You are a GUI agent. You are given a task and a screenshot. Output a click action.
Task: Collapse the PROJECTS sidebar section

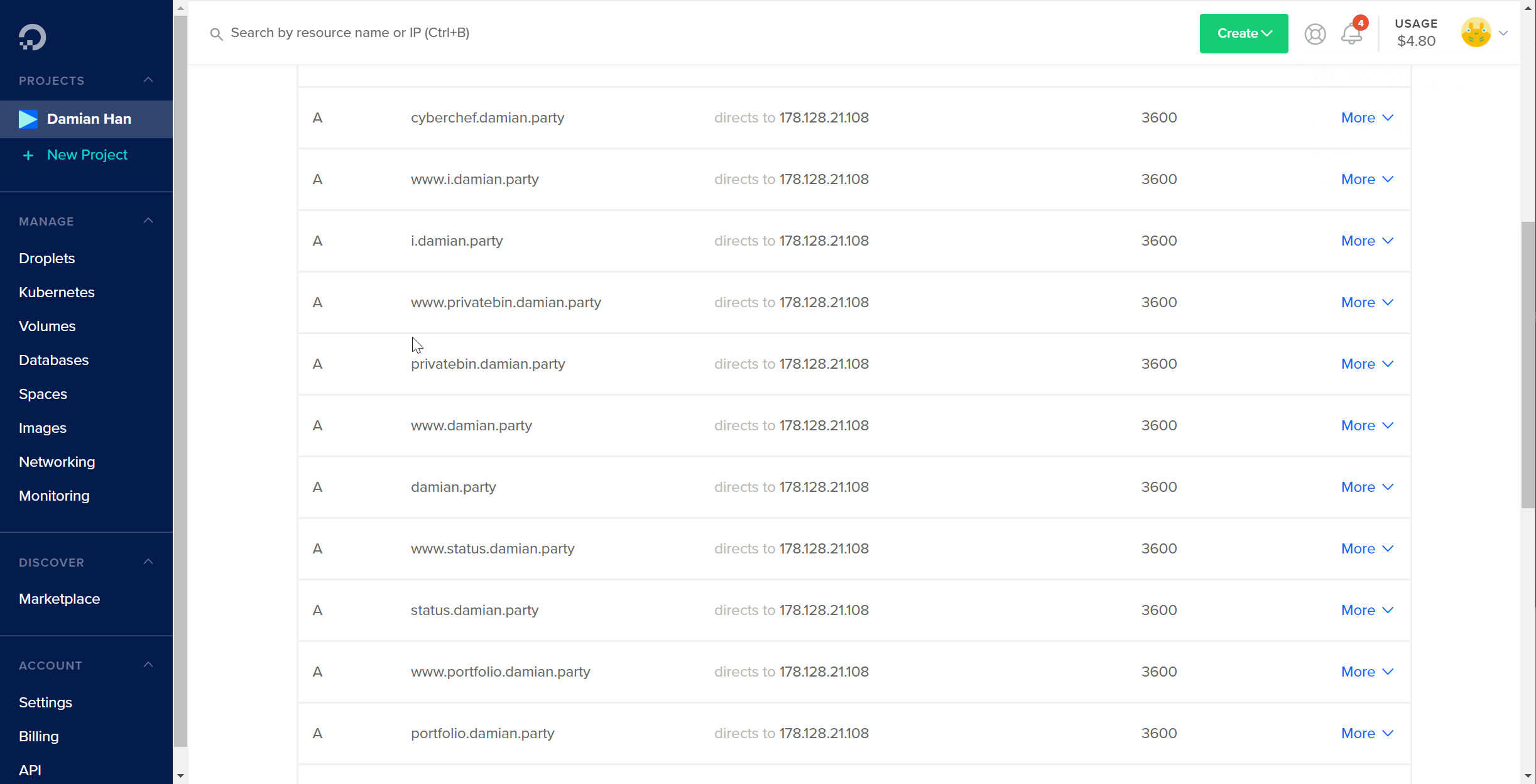(x=148, y=80)
